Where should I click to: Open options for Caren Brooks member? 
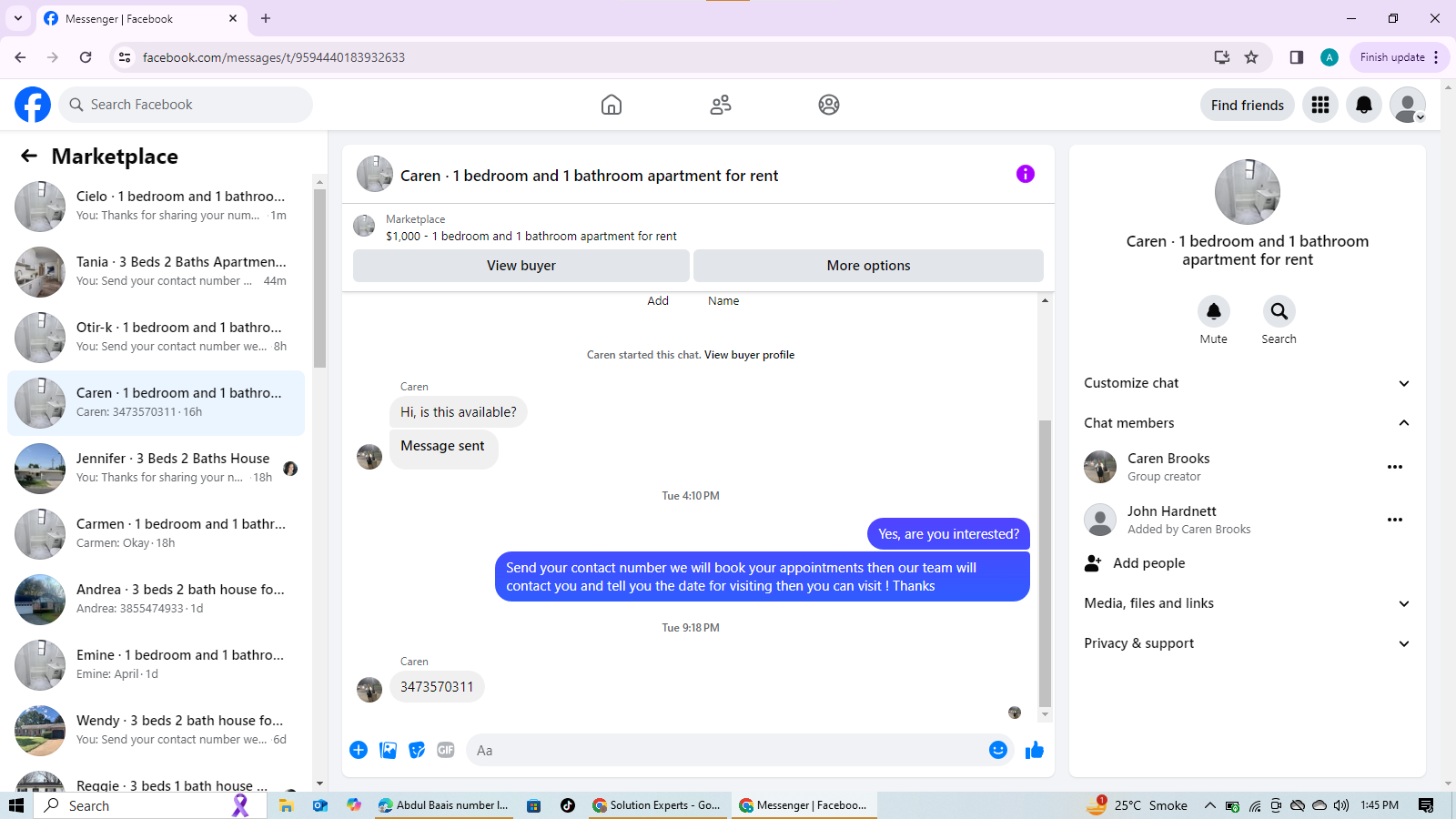(x=1395, y=467)
